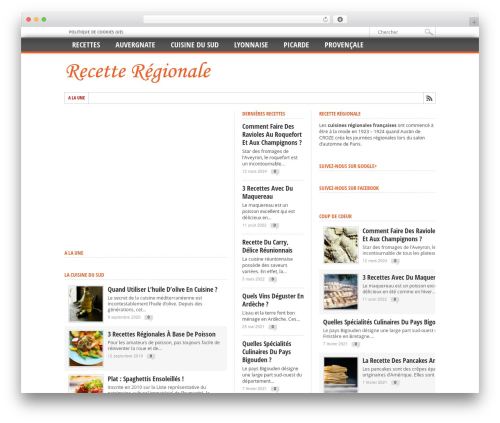Click comment count badge under Ravioles Au Roquefort
This screenshot has width=500, height=423.
point(275,172)
